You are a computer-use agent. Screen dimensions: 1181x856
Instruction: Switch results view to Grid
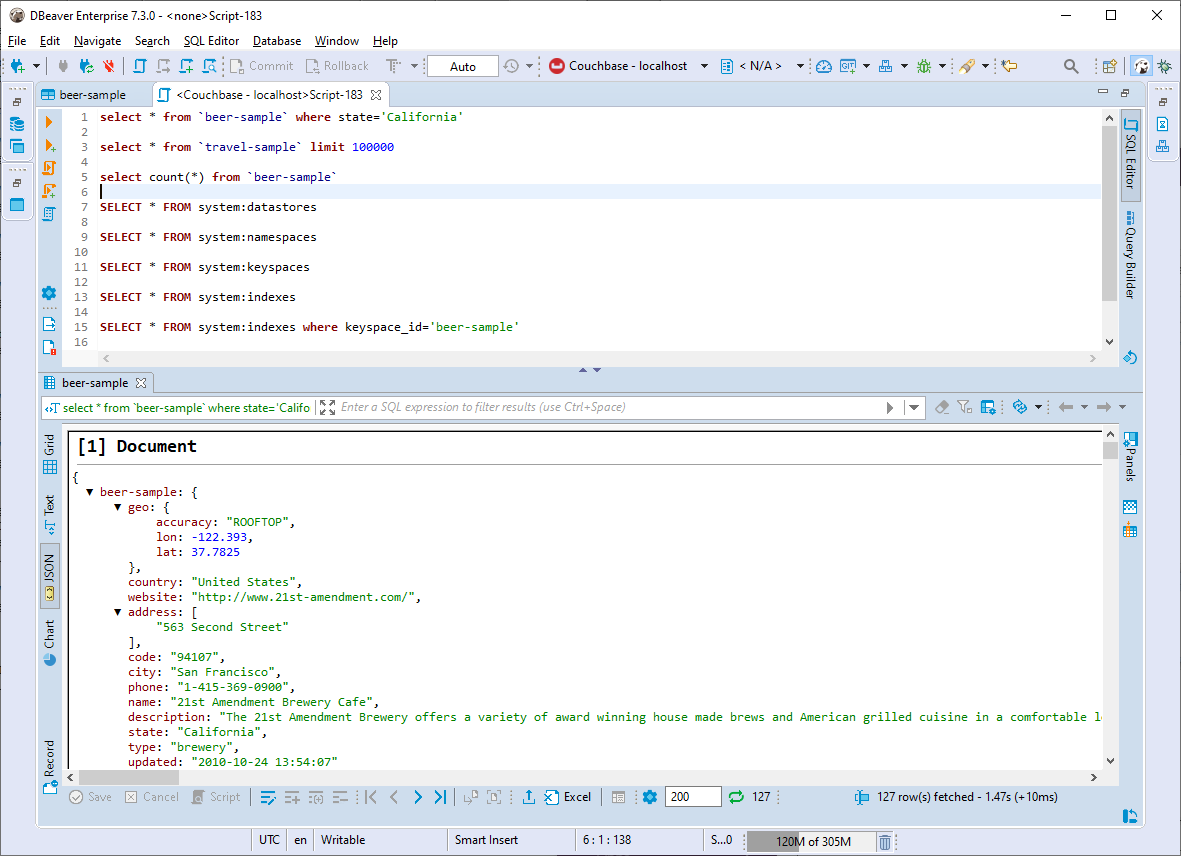coord(50,454)
